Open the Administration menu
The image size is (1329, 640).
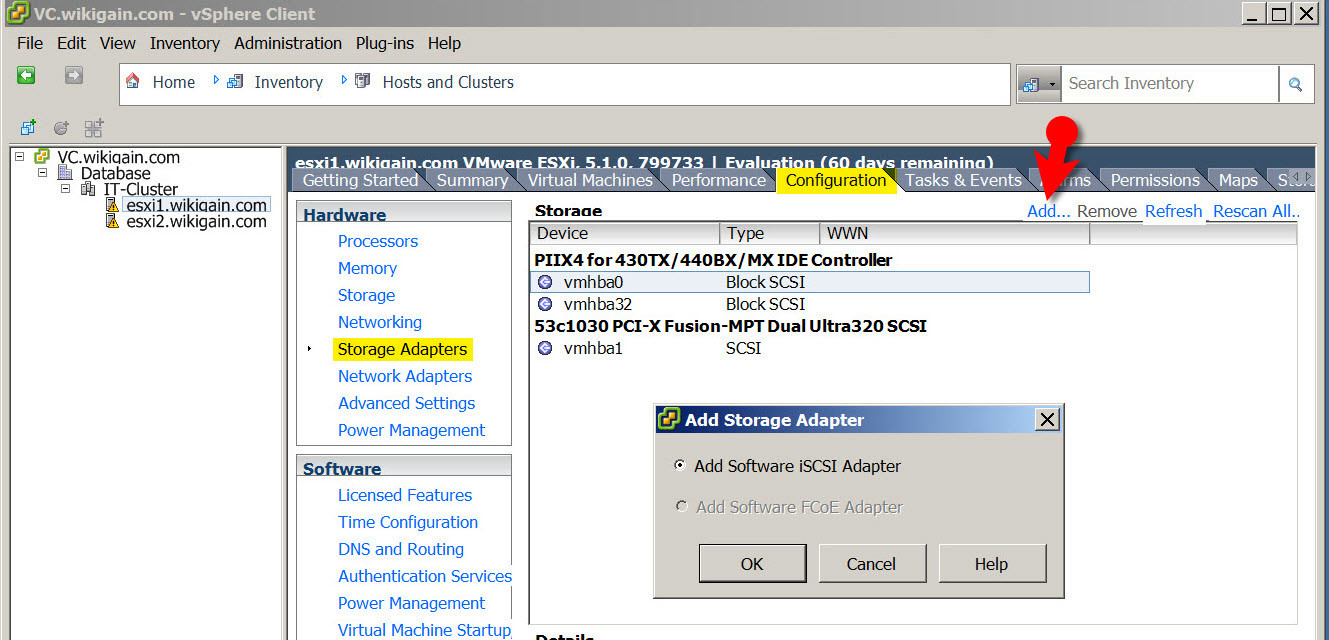(288, 43)
